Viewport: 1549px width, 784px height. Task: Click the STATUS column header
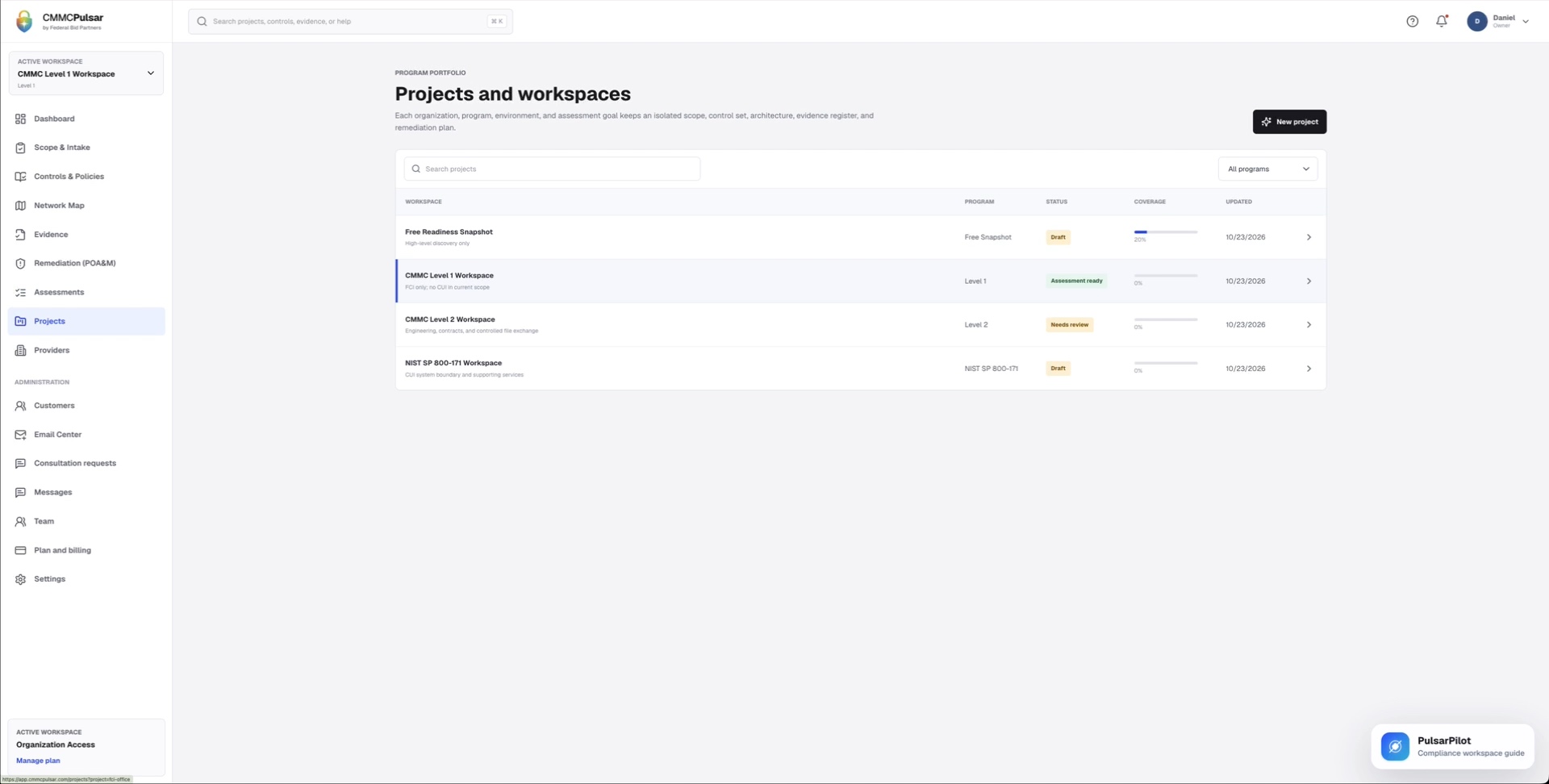[x=1056, y=202]
